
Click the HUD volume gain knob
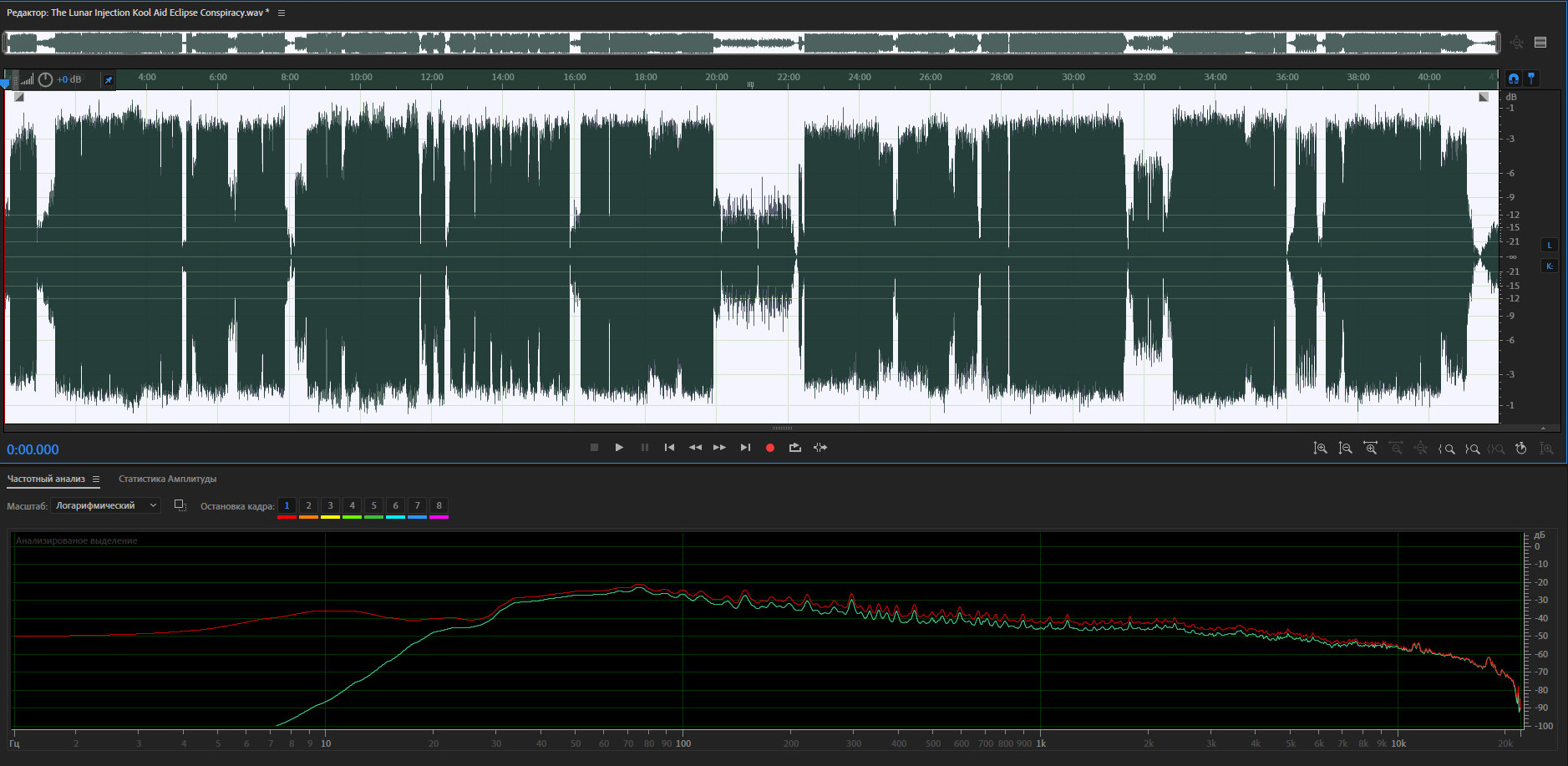pos(45,79)
